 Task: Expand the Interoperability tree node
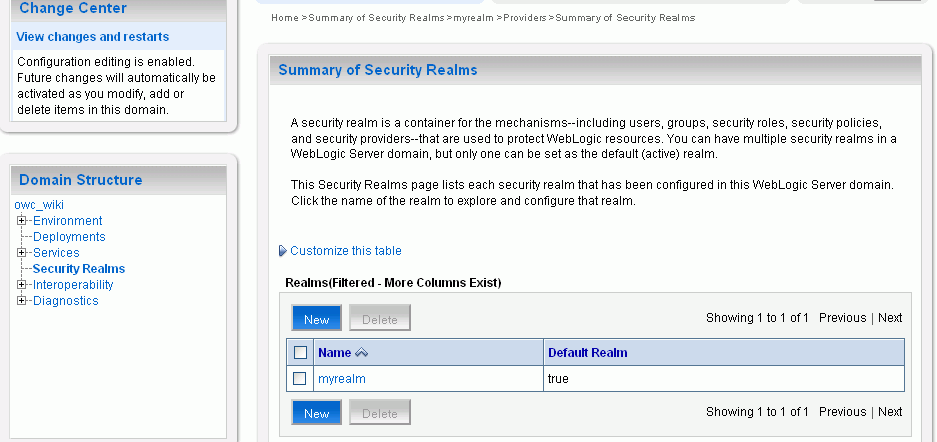(x=22, y=285)
